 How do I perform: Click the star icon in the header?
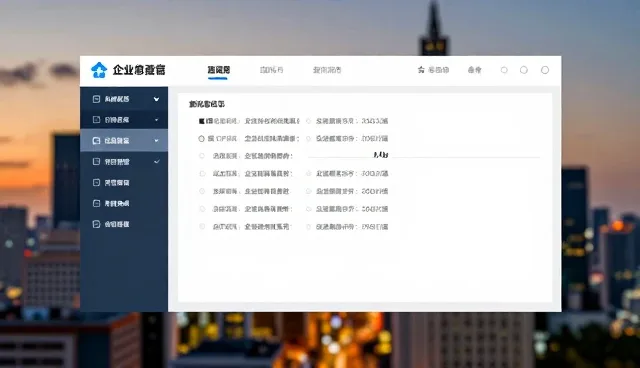pos(421,70)
